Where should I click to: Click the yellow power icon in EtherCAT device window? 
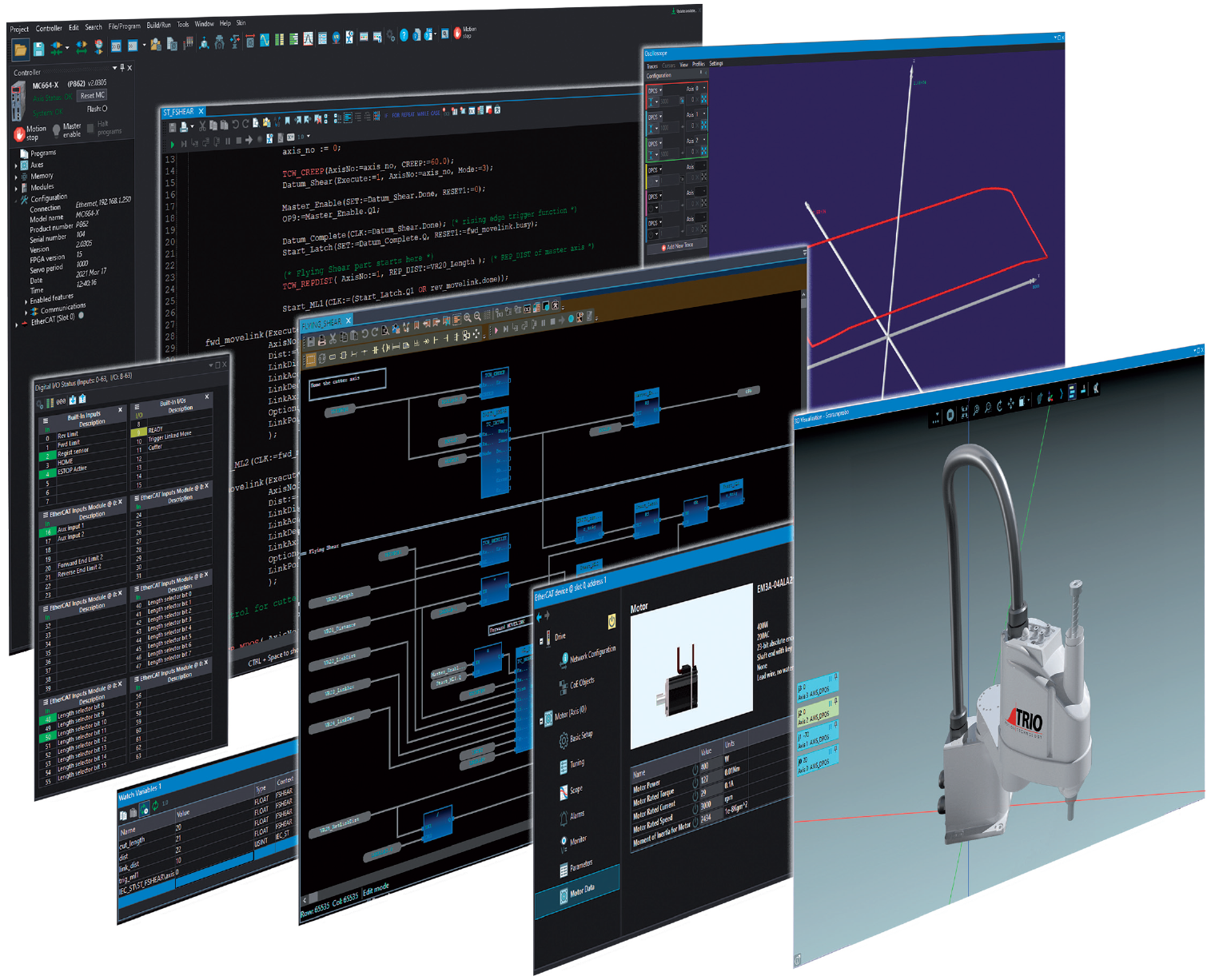[611, 620]
